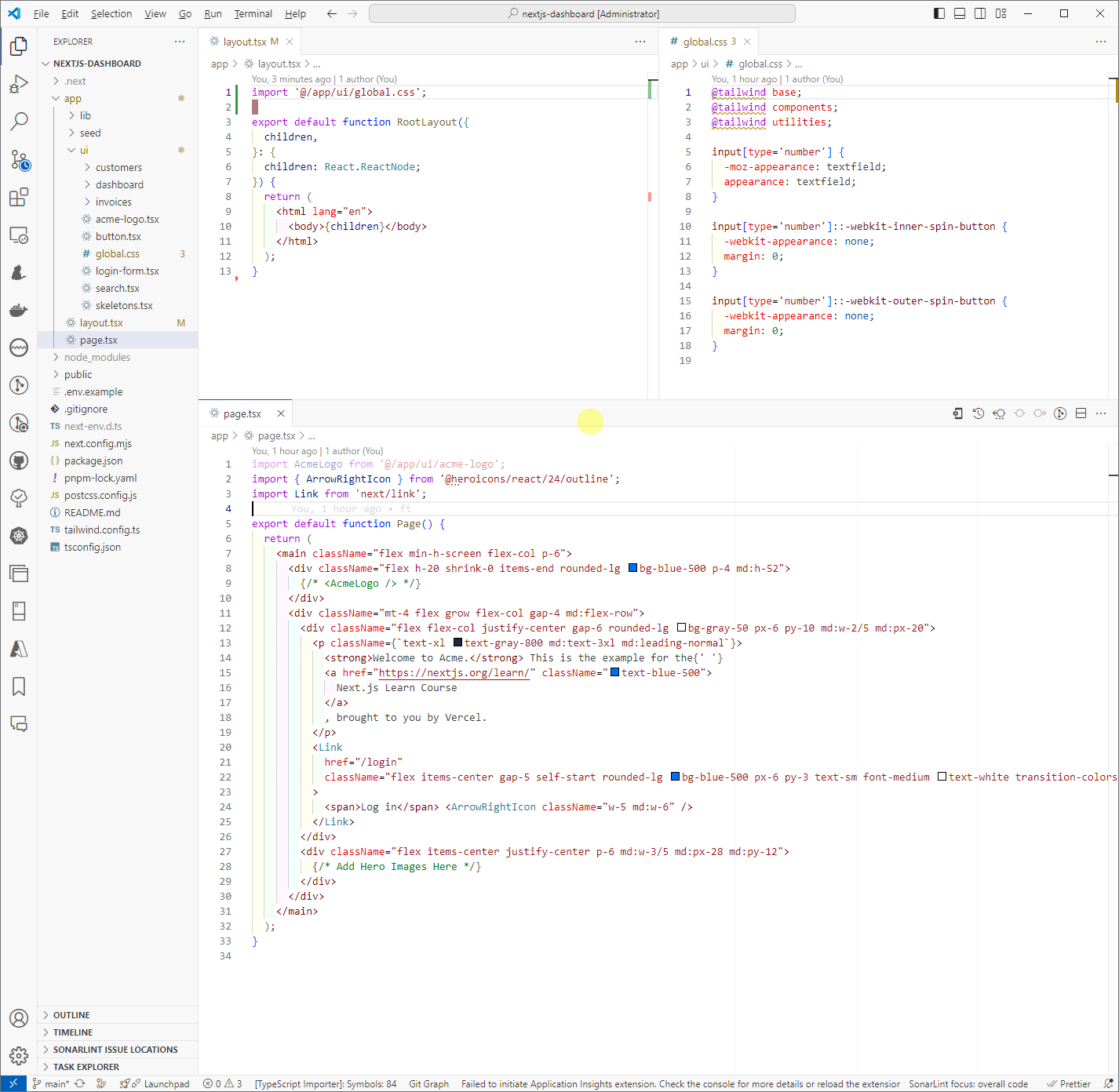Image resolution: width=1119 pixels, height=1092 pixels.
Task: Expand the OUTLINE section
Action: point(71,1015)
